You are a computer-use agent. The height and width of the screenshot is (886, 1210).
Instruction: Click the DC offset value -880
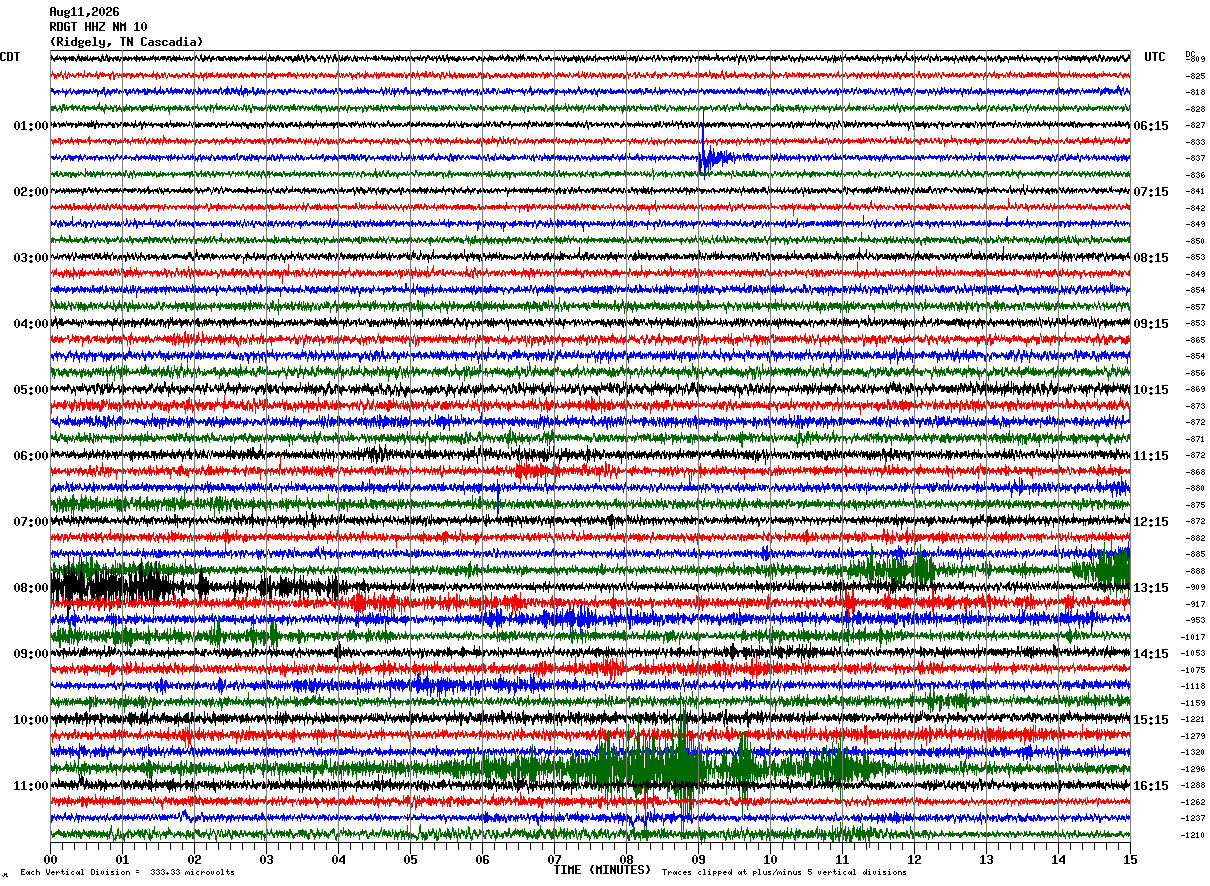pos(1195,488)
